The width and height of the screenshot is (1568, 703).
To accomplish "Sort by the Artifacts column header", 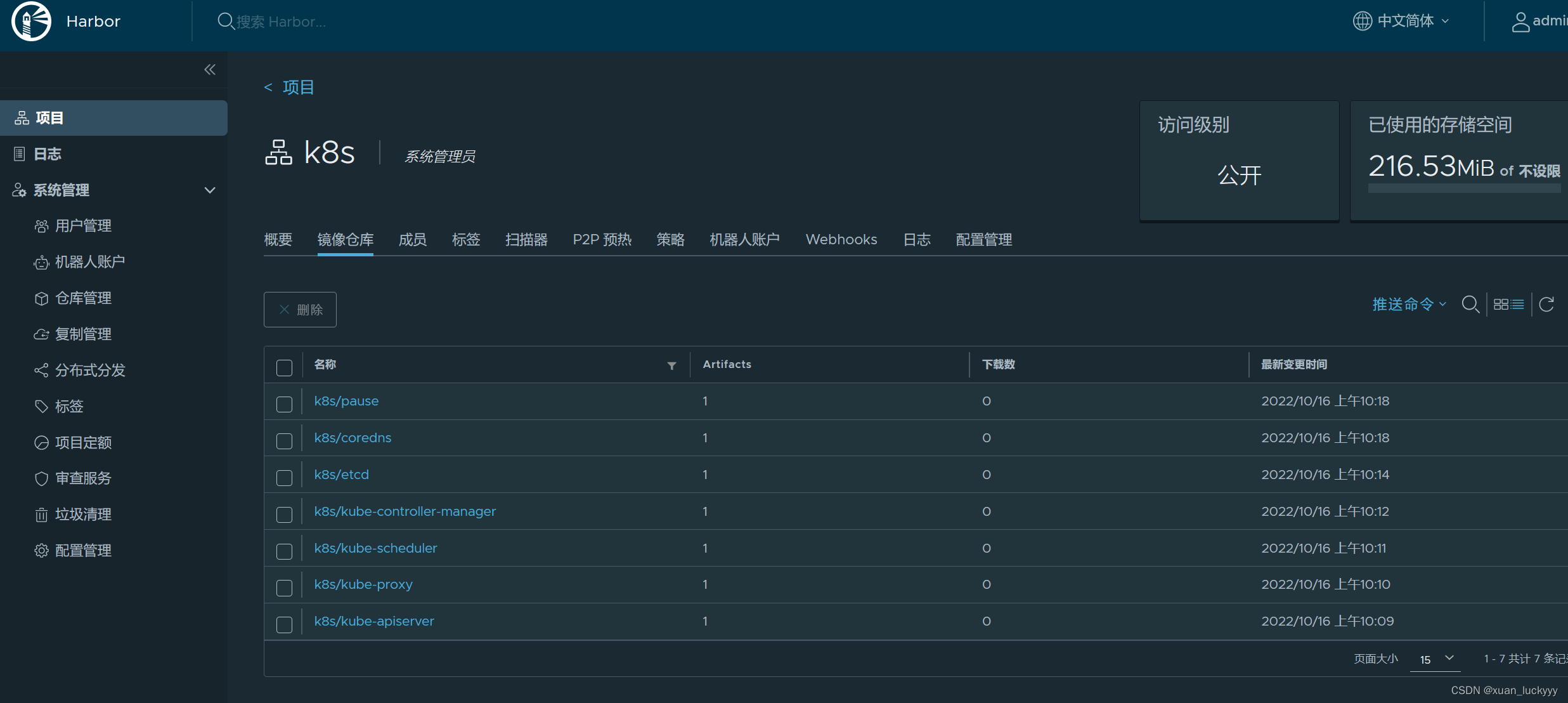I will [x=727, y=364].
